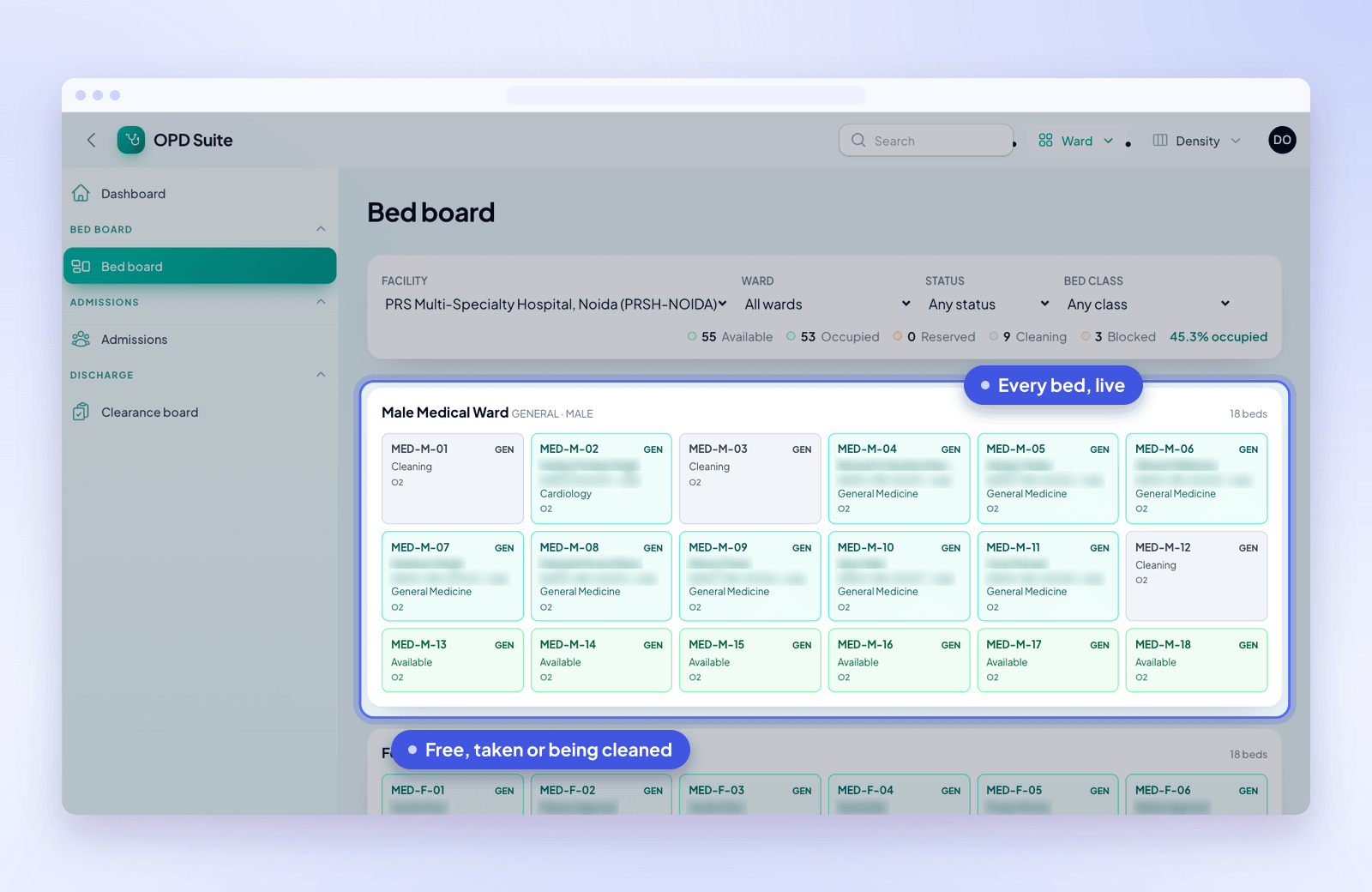The image size is (1372, 892).
Task: Click the Ward grid icon
Action: click(x=1045, y=140)
